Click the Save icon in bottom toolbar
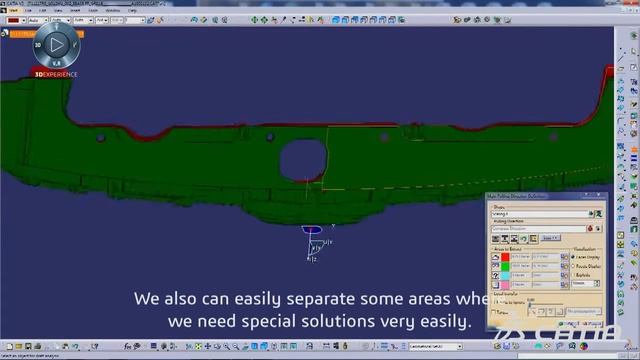The width and height of the screenshot is (640, 360). click(x=28, y=347)
